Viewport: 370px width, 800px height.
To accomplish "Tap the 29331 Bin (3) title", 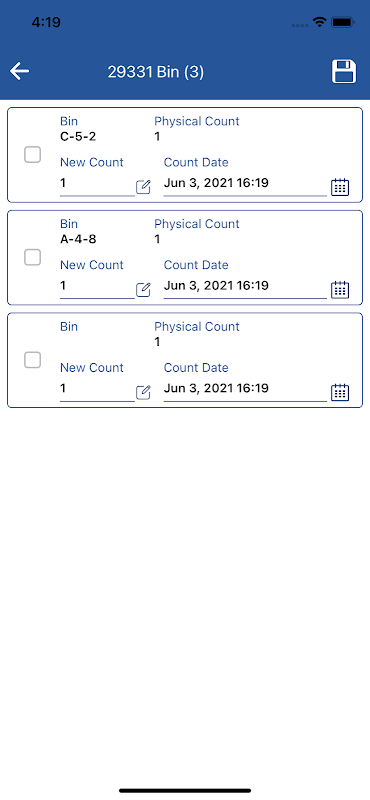I will (156, 72).
